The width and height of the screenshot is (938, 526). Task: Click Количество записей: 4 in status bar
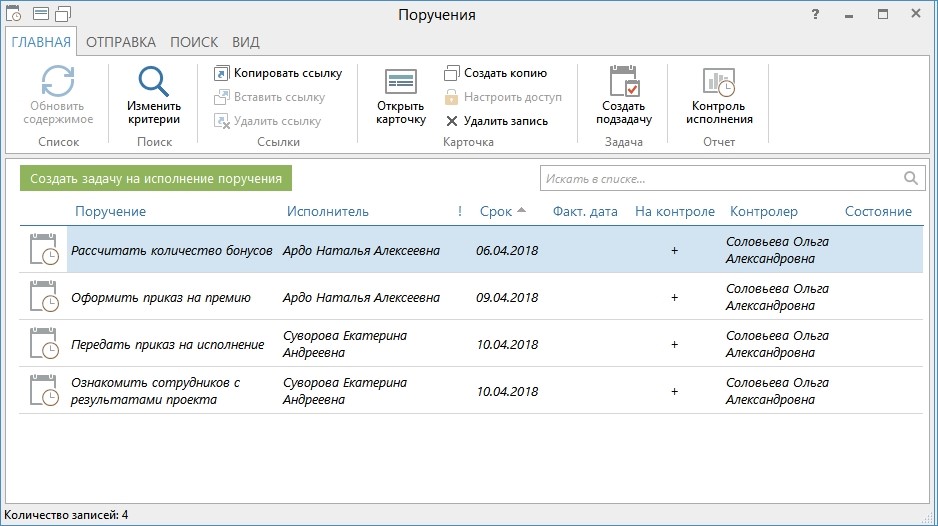tap(66, 515)
